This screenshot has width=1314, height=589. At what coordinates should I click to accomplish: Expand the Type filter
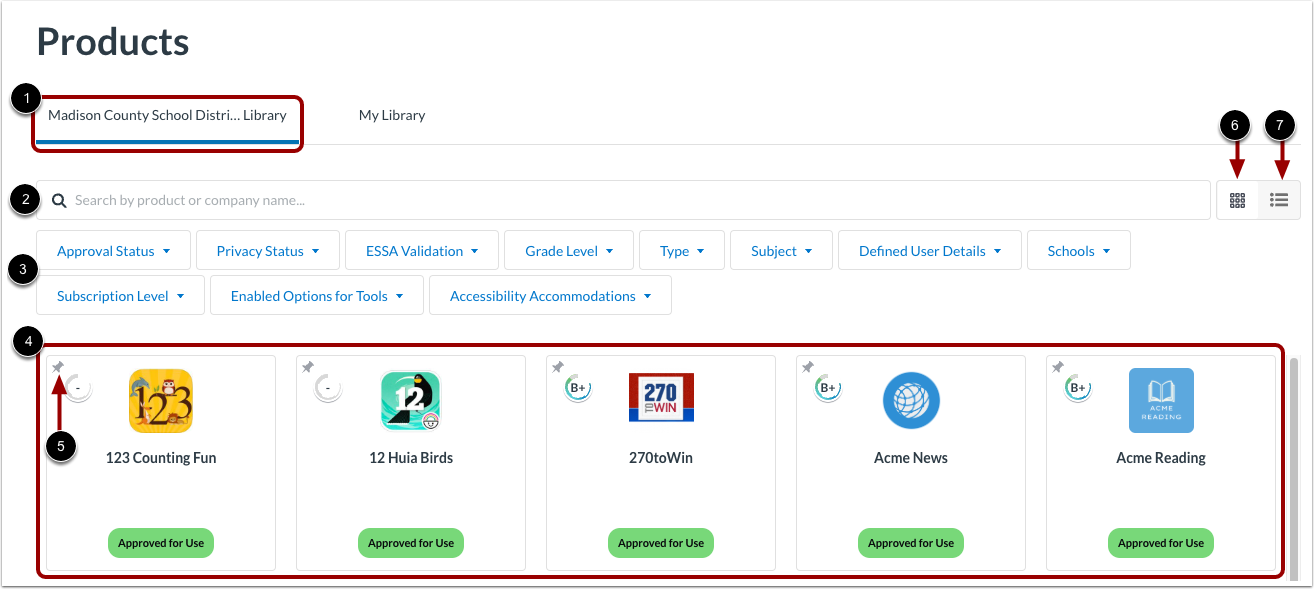click(682, 250)
